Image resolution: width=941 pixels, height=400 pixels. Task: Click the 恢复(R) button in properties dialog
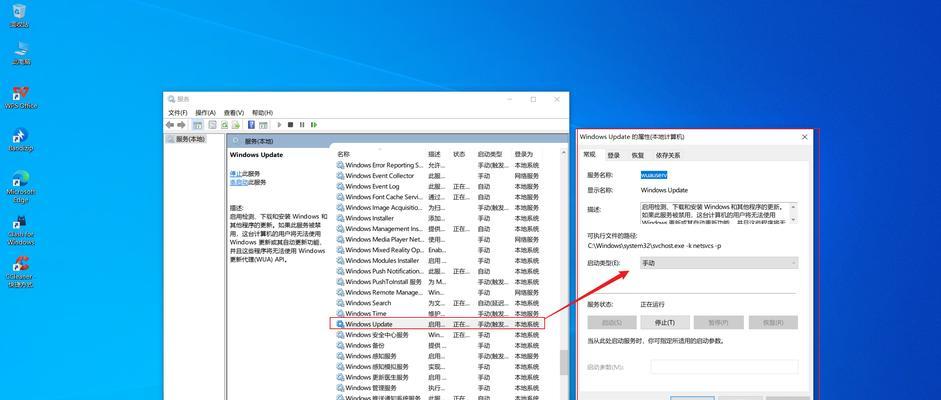tap(773, 323)
